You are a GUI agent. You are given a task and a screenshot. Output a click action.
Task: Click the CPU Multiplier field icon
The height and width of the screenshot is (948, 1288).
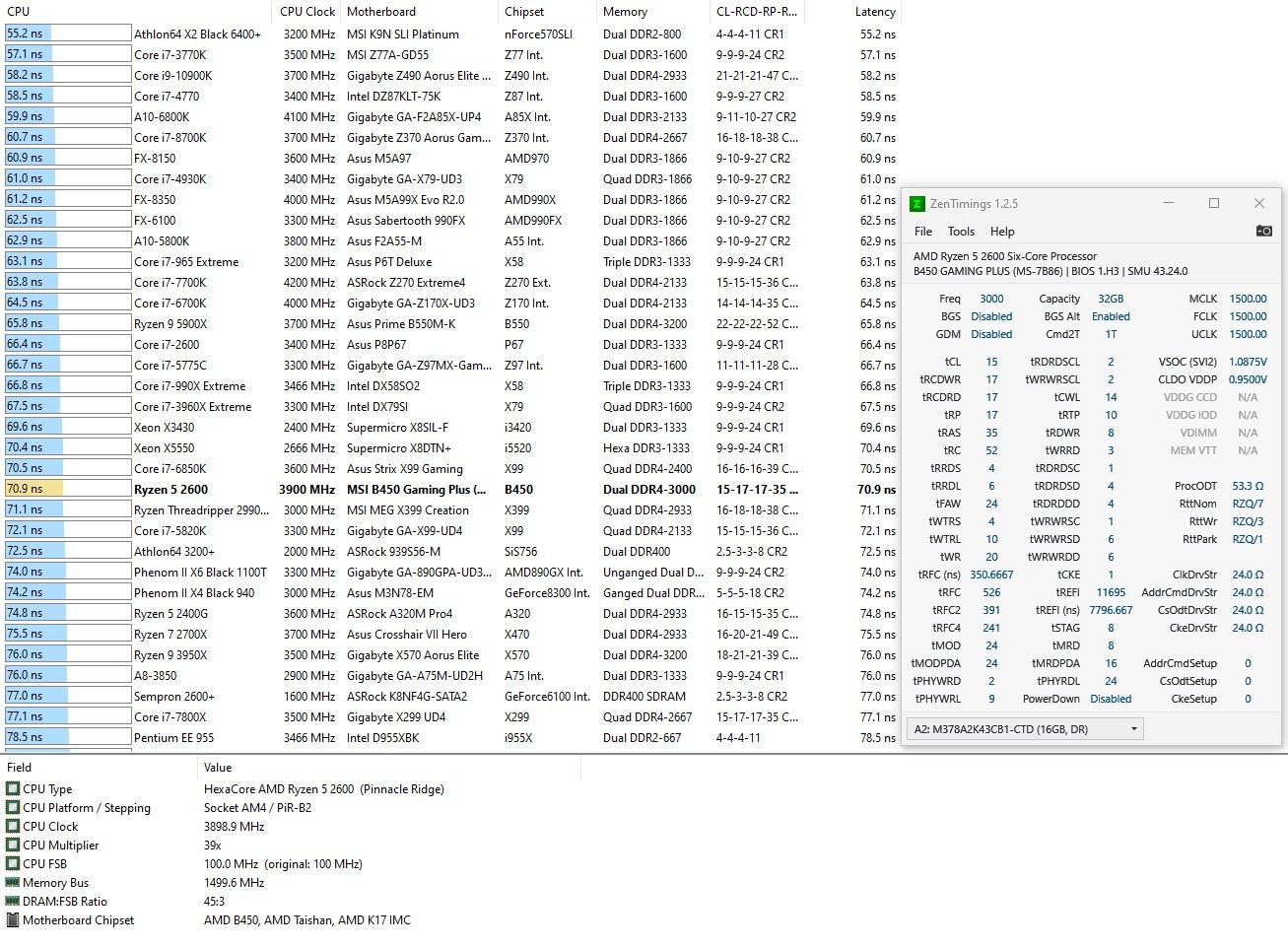(x=13, y=845)
